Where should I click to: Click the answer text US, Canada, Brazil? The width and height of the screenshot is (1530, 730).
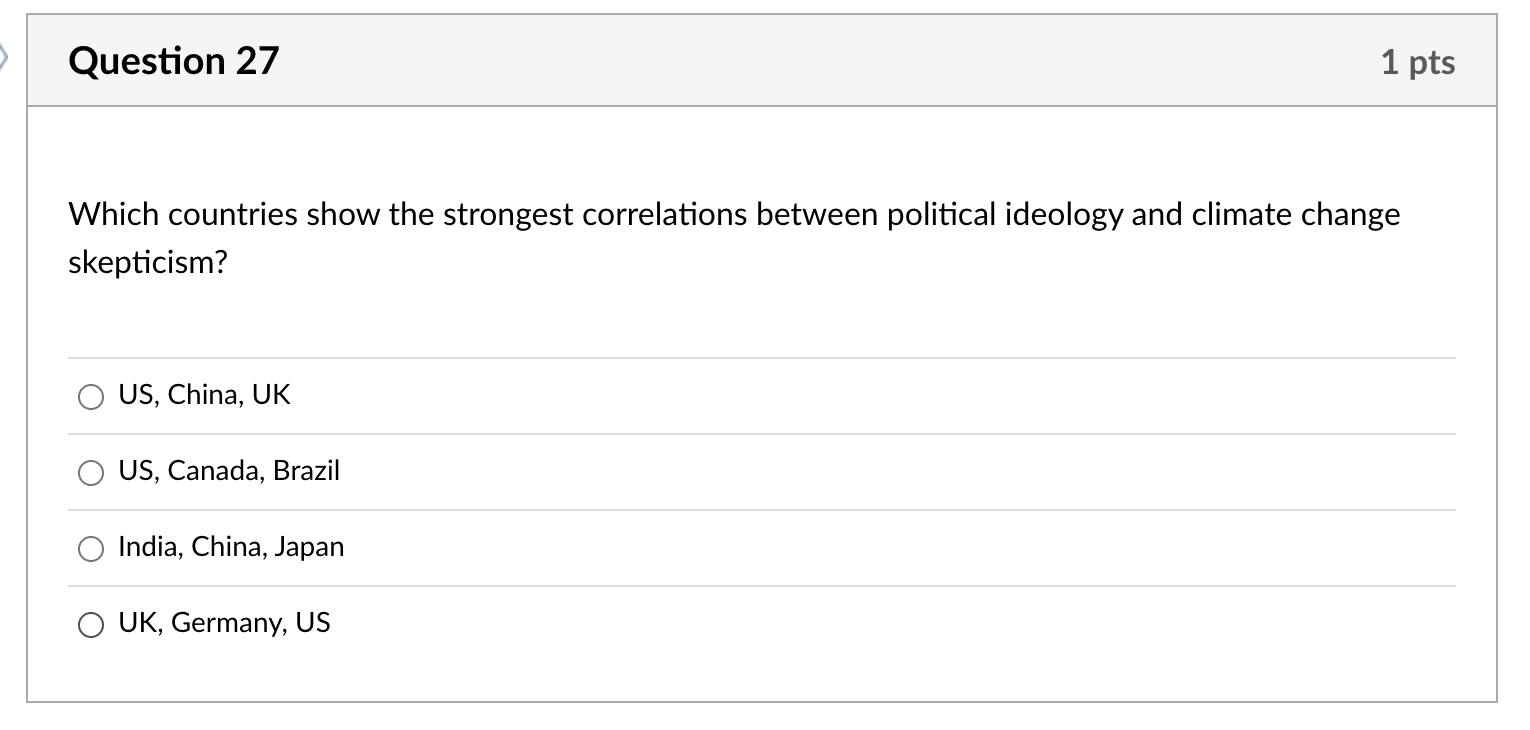[x=229, y=470]
